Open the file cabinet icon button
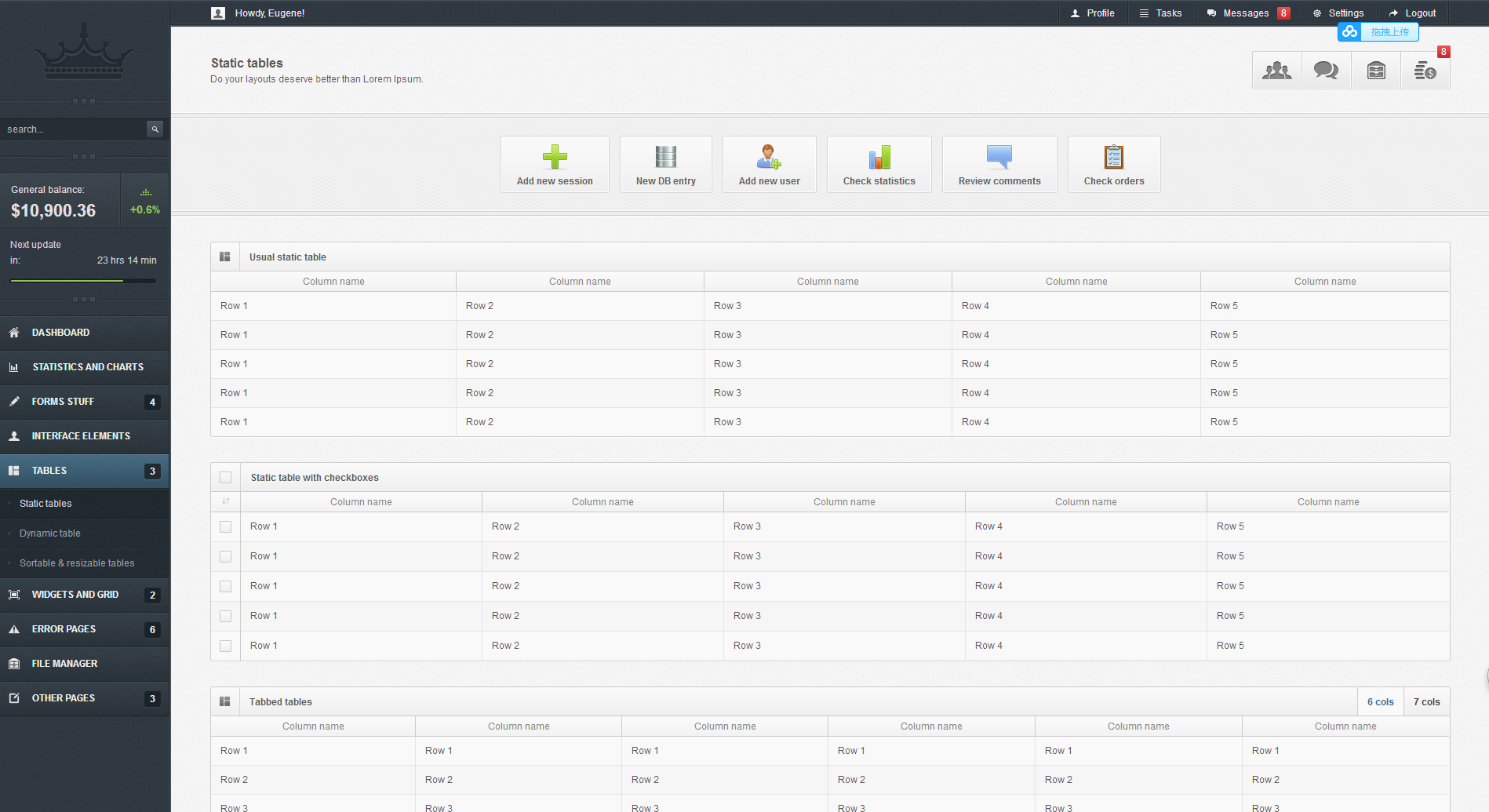 pyautogui.click(x=1376, y=71)
